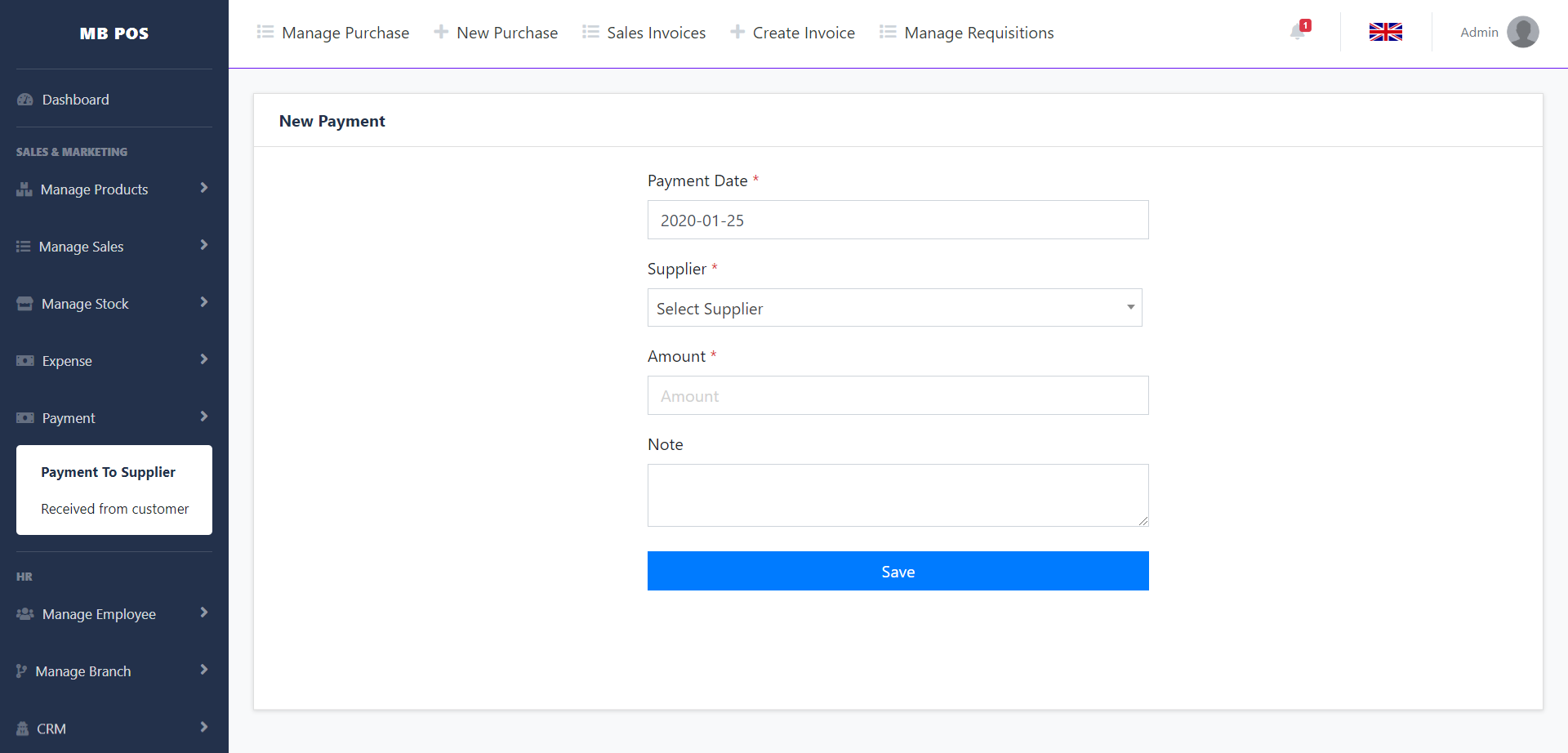Click the Admin profile avatar
Viewport: 1568px width, 753px height.
pos(1522,32)
